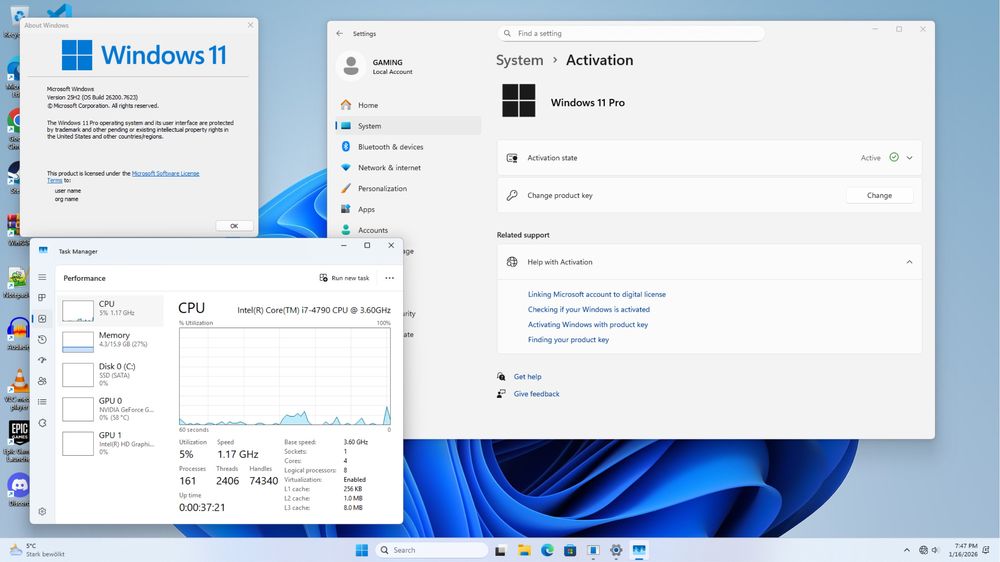Open the Microsoft Software License Terms link
This screenshot has height=562, width=1000.
pos(165,173)
